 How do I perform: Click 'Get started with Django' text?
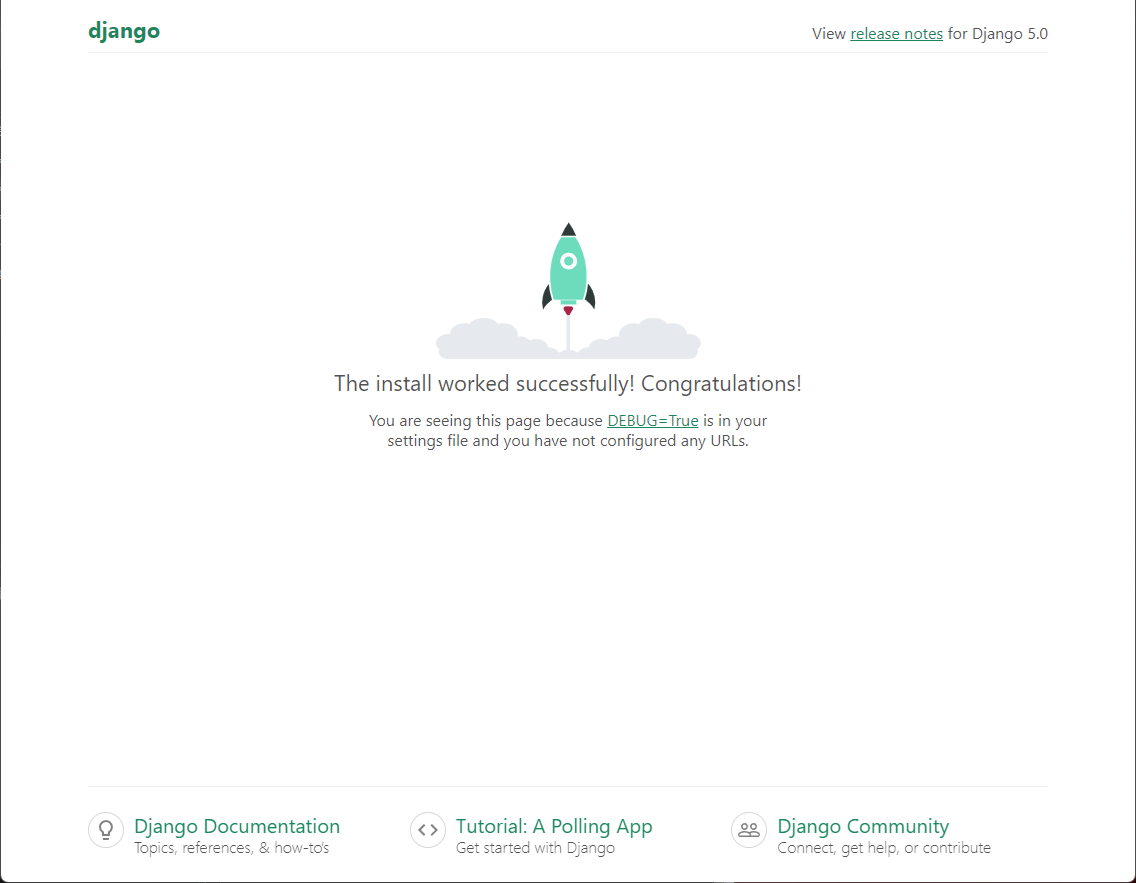(535, 848)
